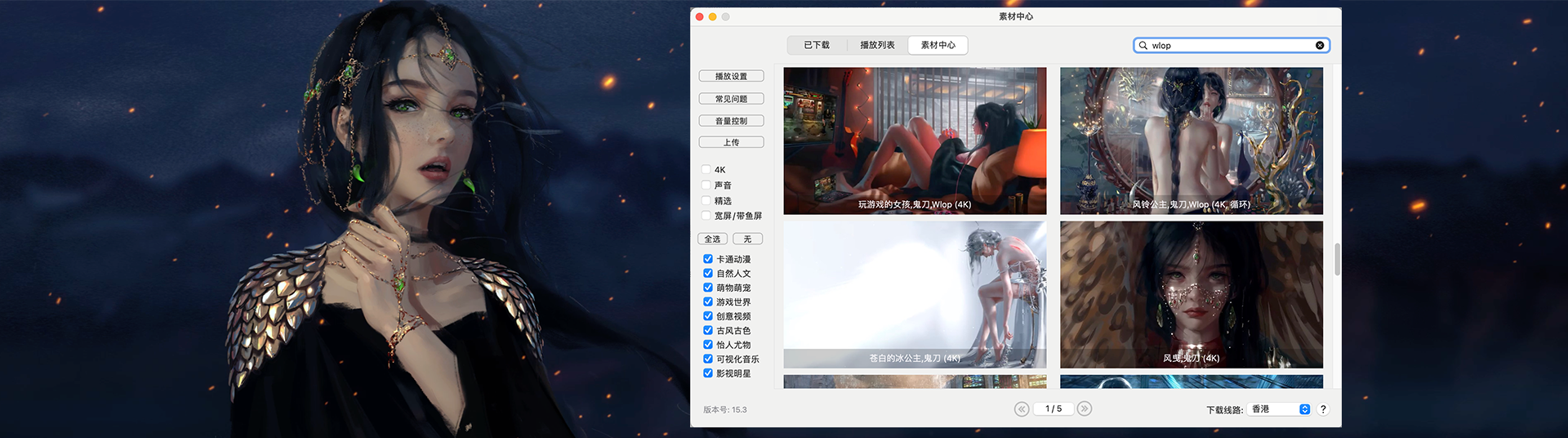Uncheck the 自然人文 category

[x=708, y=274]
